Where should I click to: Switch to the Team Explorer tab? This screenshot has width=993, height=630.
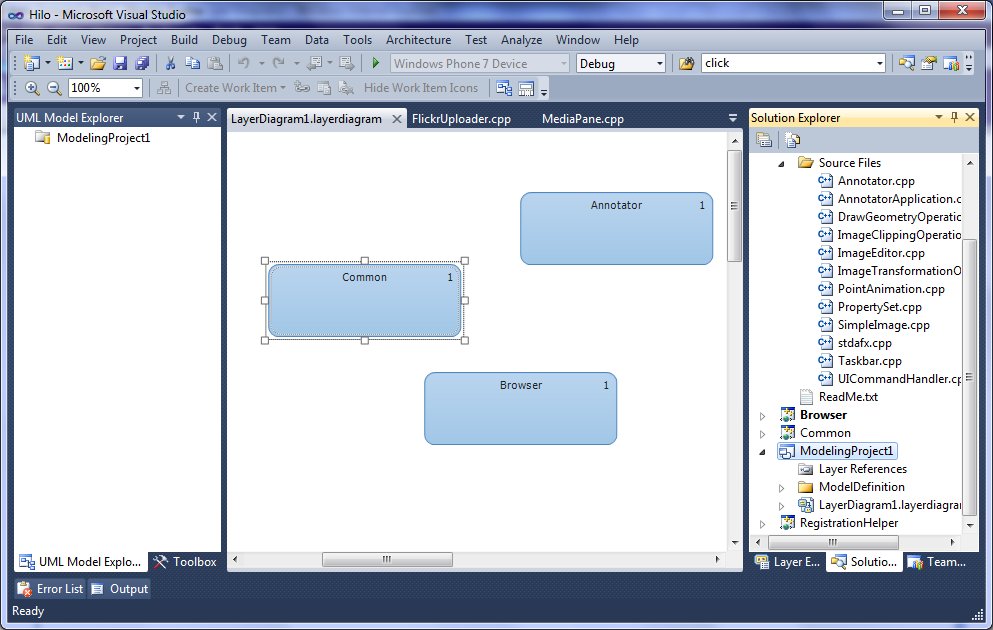937,562
